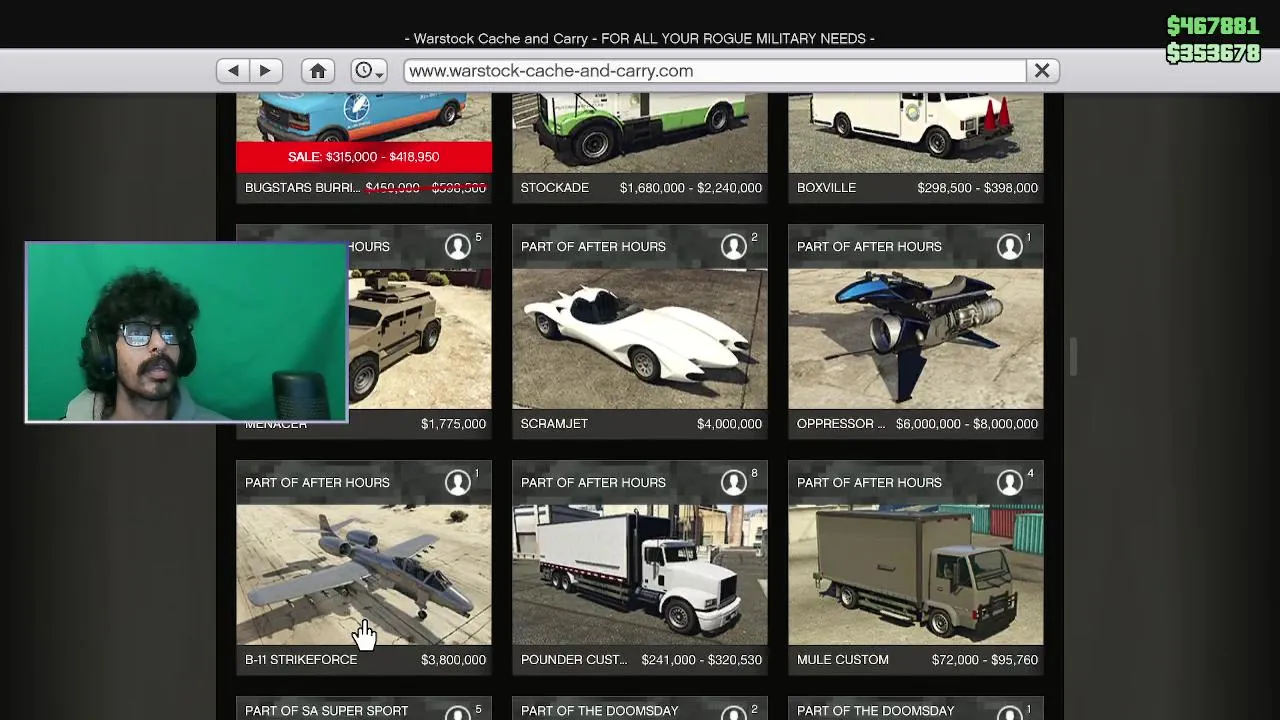Go back with the browser back arrow
Screen dimensions: 1280x720
tap(233, 71)
